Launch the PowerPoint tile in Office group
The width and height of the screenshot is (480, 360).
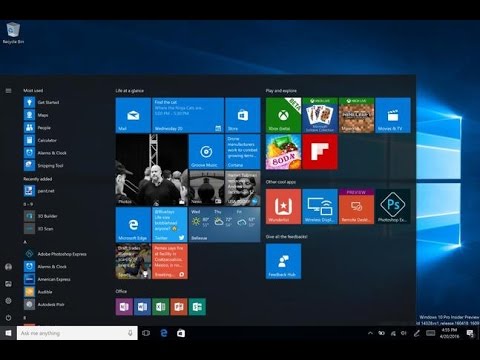point(179,307)
